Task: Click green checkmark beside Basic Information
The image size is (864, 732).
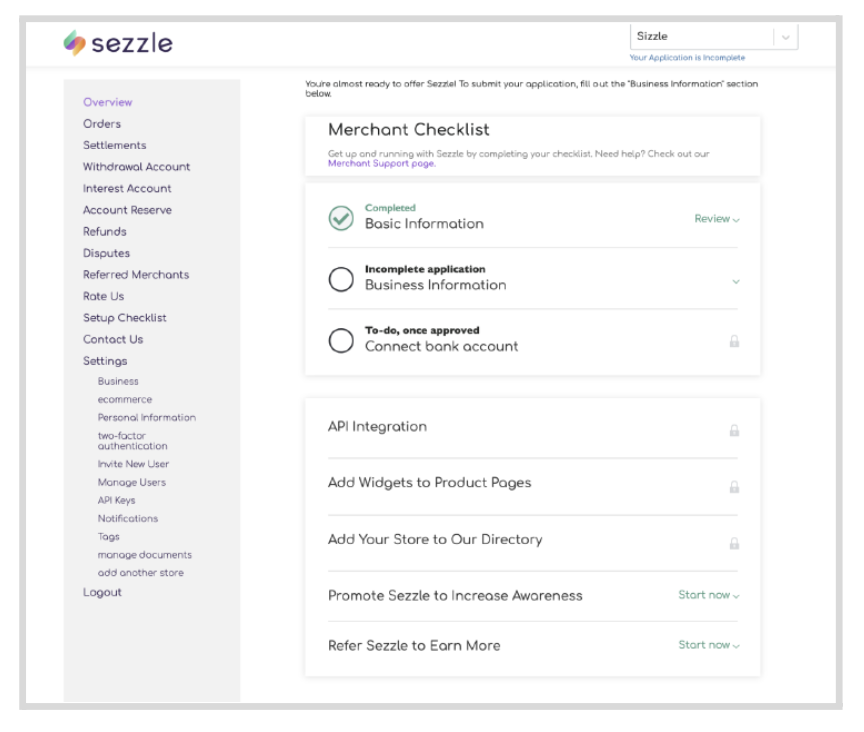Action: coord(341,219)
